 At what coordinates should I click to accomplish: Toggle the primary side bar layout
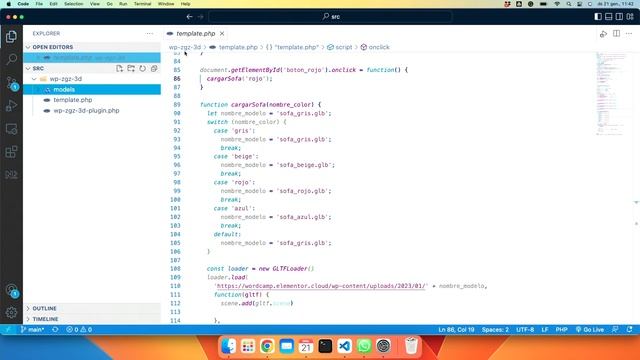(x=598, y=17)
